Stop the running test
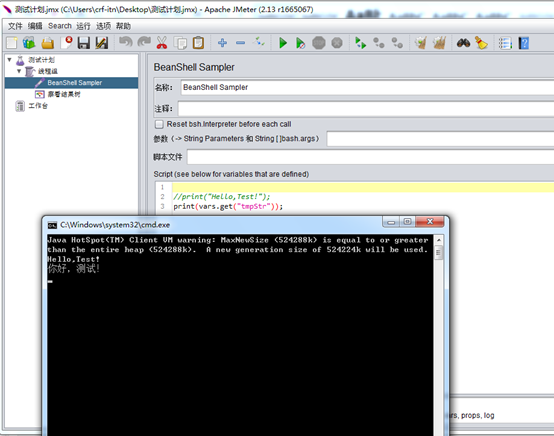554x436 pixels. tap(319, 43)
